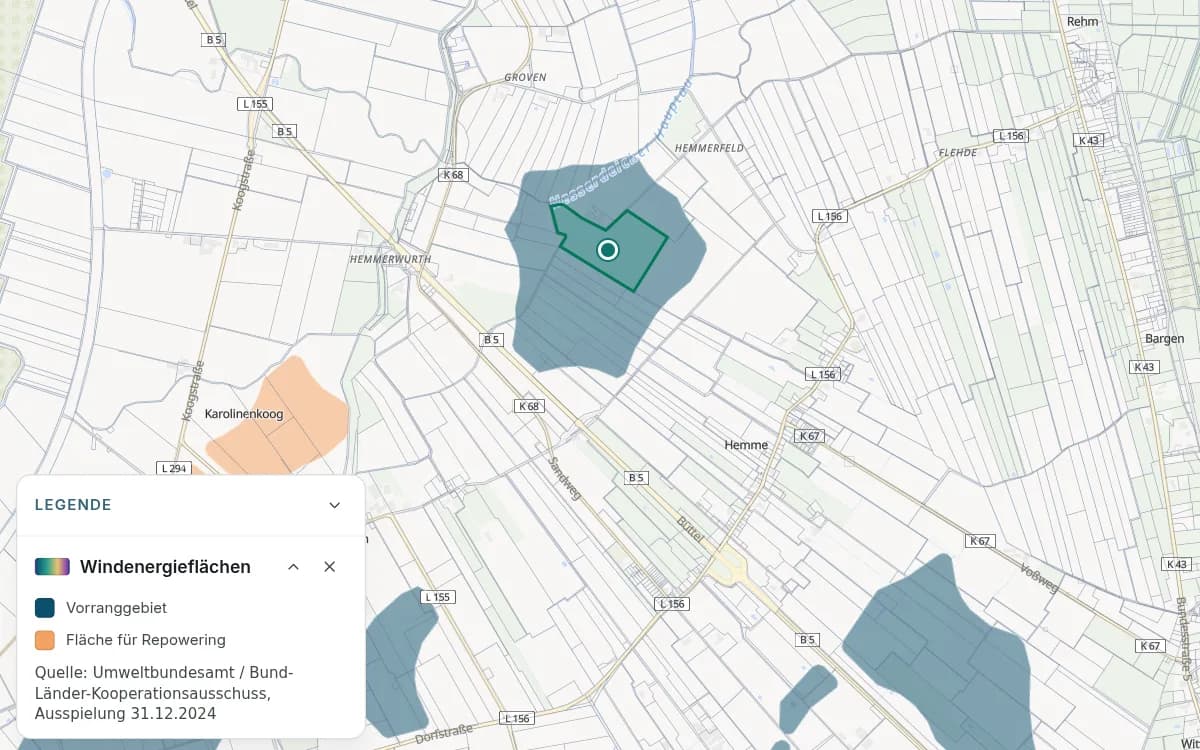Click the orange Repowering color swatch
Image resolution: width=1200 pixels, height=750 pixels.
pos(45,640)
